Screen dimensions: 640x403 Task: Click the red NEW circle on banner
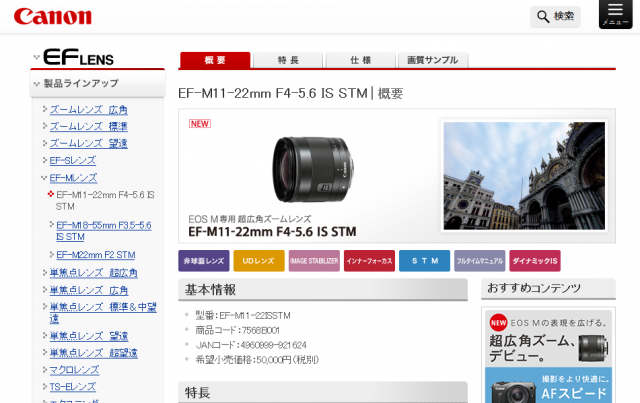point(498,323)
